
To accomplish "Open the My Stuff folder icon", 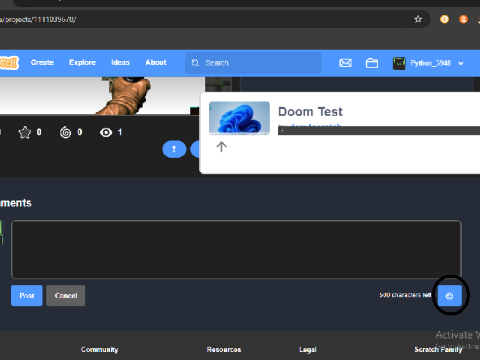I will point(372,63).
